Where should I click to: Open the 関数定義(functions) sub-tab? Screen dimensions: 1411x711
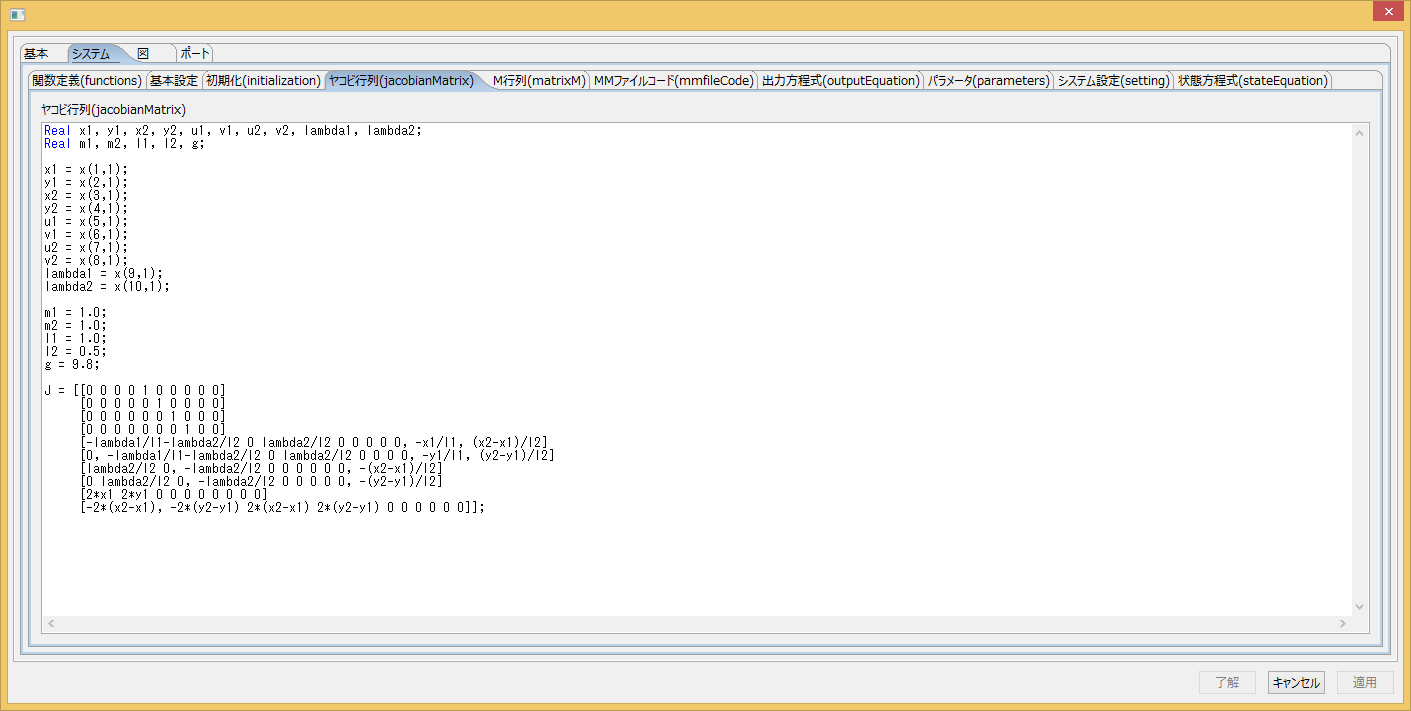coord(86,81)
